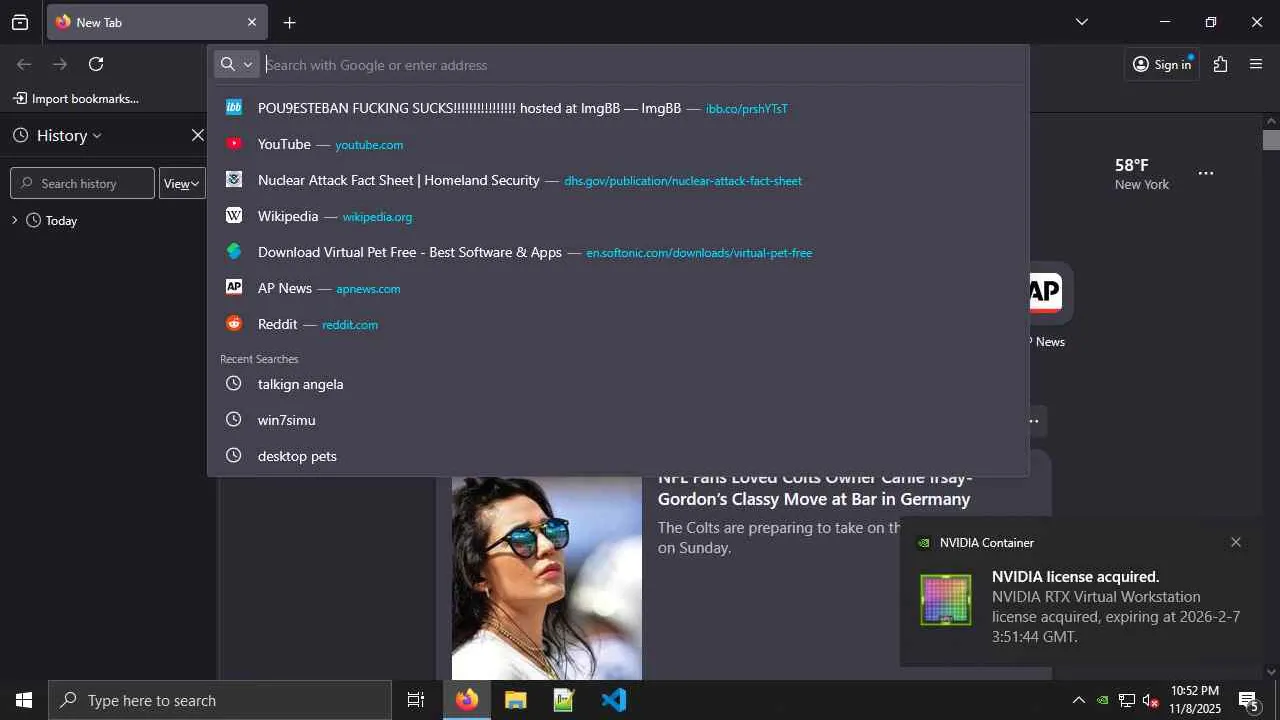Screen dimensions: 1280x720
Task: Open the Windows notification center icon
Action: 1249,700
